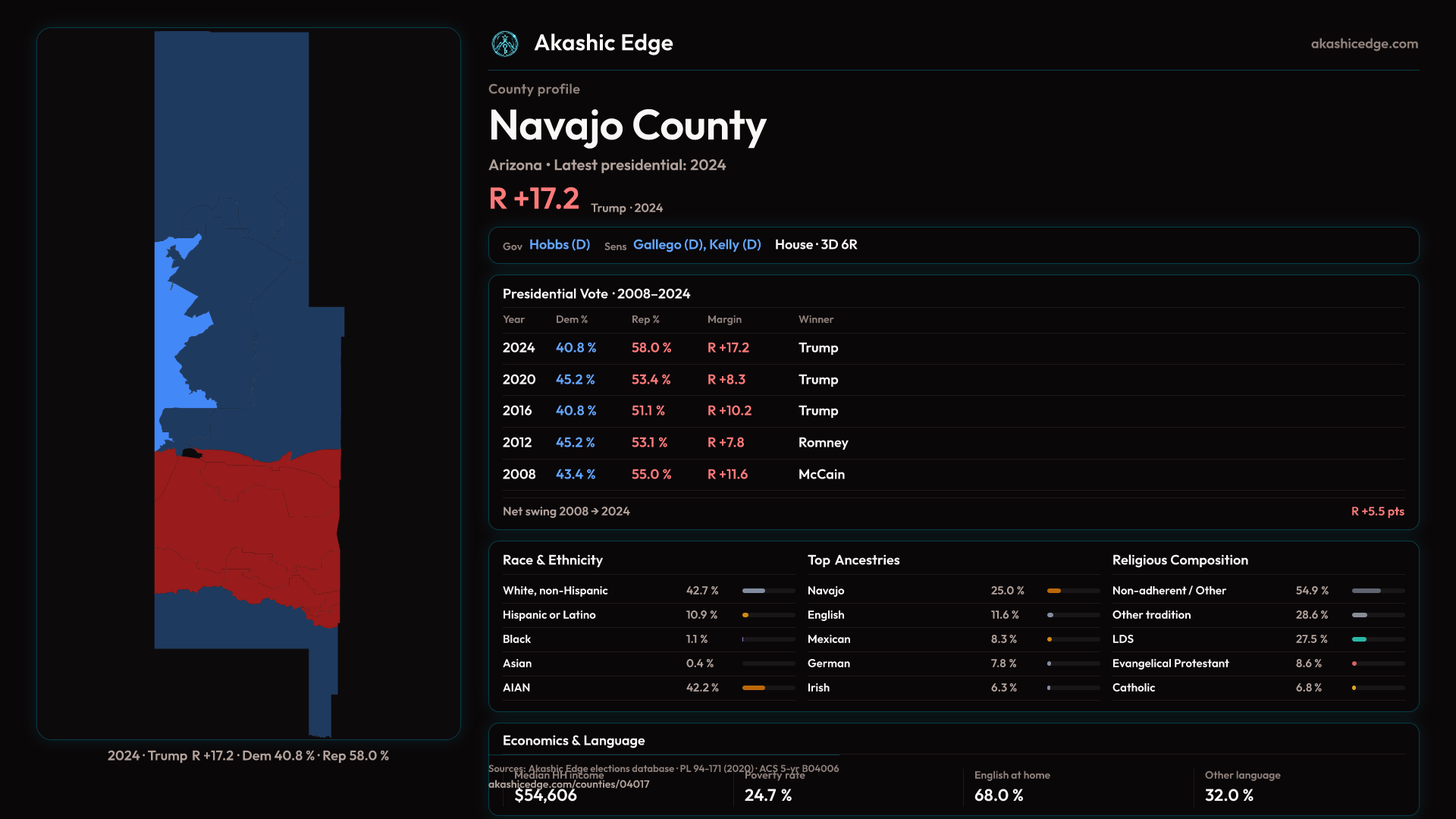
Task: Click the Akashic Edge logo icon
Action: pyautogui.click(x=505, y=44)
